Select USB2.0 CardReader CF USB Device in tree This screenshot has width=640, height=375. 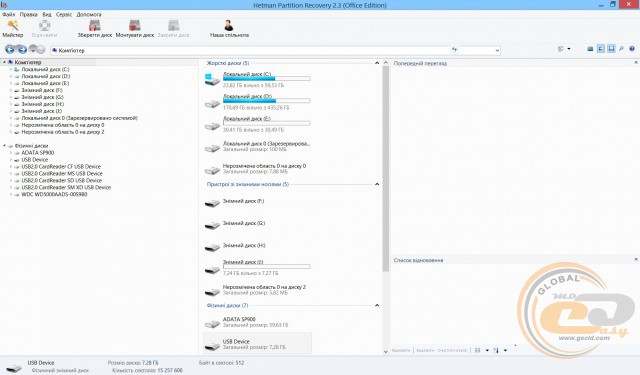(61, 166)
